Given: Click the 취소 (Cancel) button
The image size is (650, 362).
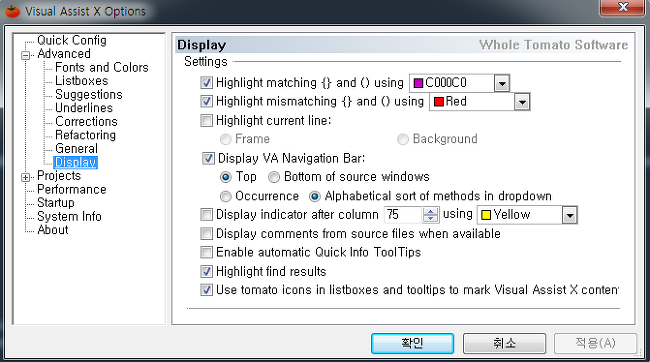Looking at the screenshot, I should tap(504, 343).
